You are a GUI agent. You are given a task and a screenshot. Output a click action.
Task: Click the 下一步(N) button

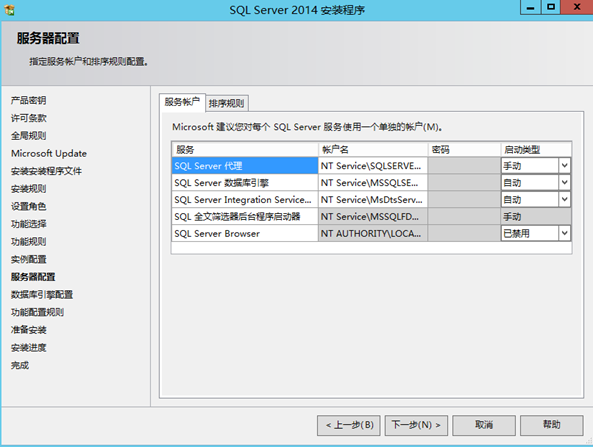click(x=416, y=425)
